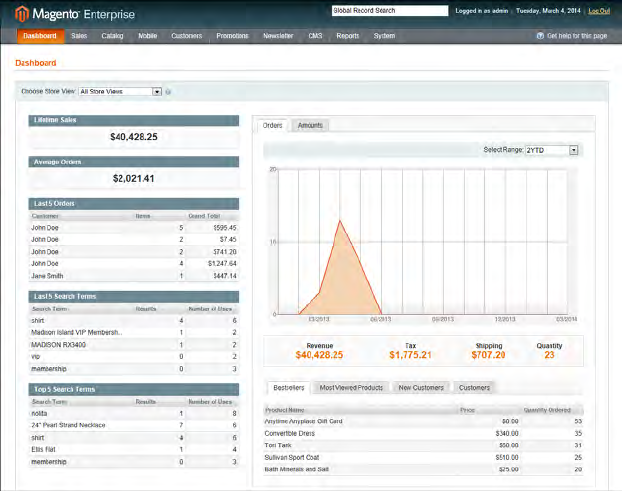This screenshot has height=491, width=622.
Task: Open Jane Smith's order row
Action: [134, 275]
